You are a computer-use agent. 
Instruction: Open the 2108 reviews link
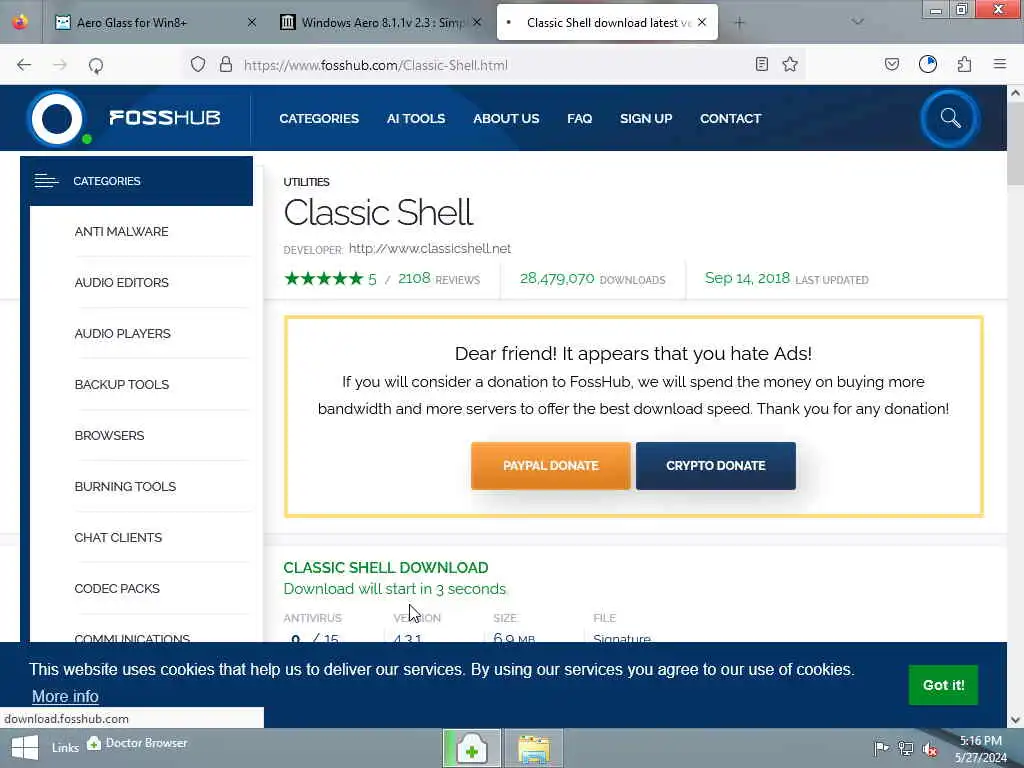coord(439,279)
